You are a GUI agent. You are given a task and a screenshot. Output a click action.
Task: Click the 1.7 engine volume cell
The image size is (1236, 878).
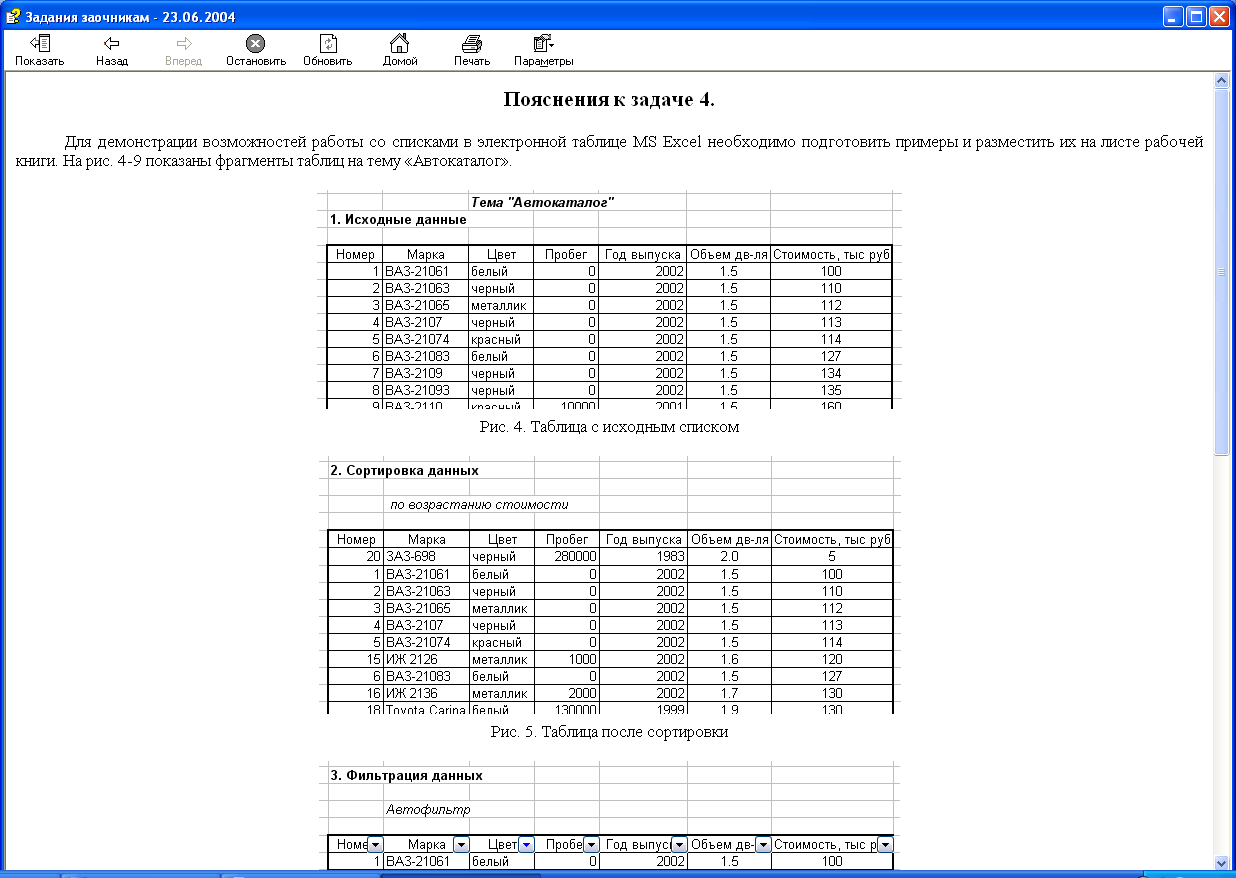click(728, 693)
